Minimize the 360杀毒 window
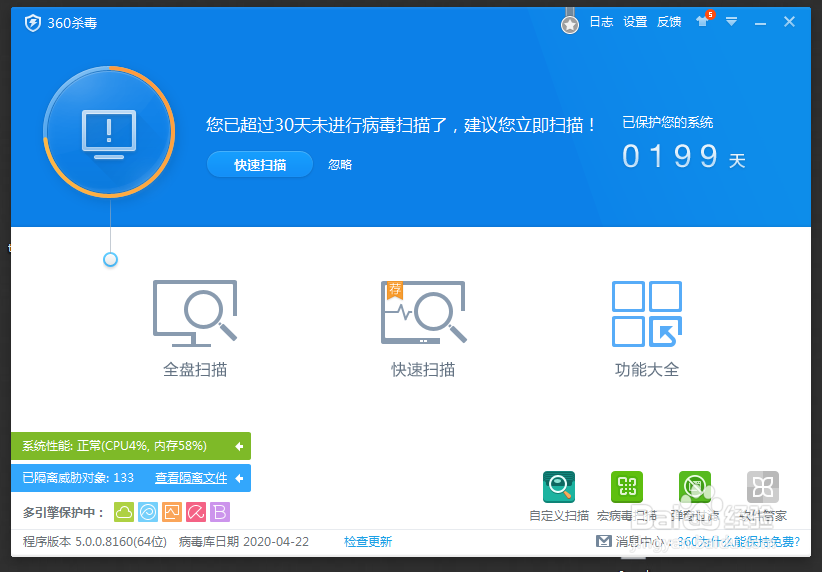The width and height of the screenshot is (822, 572). [760, 23]
